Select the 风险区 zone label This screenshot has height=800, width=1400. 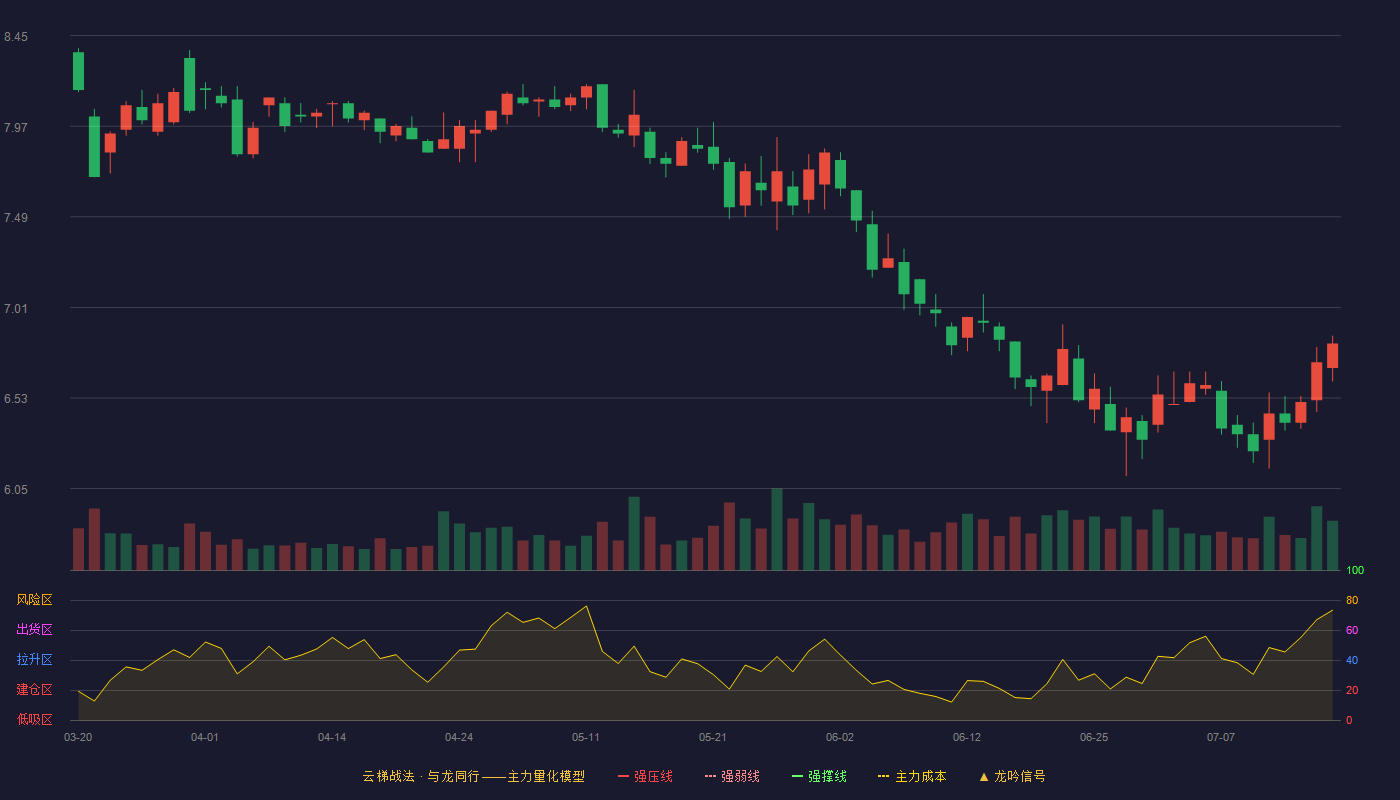[x=35, y=600]
